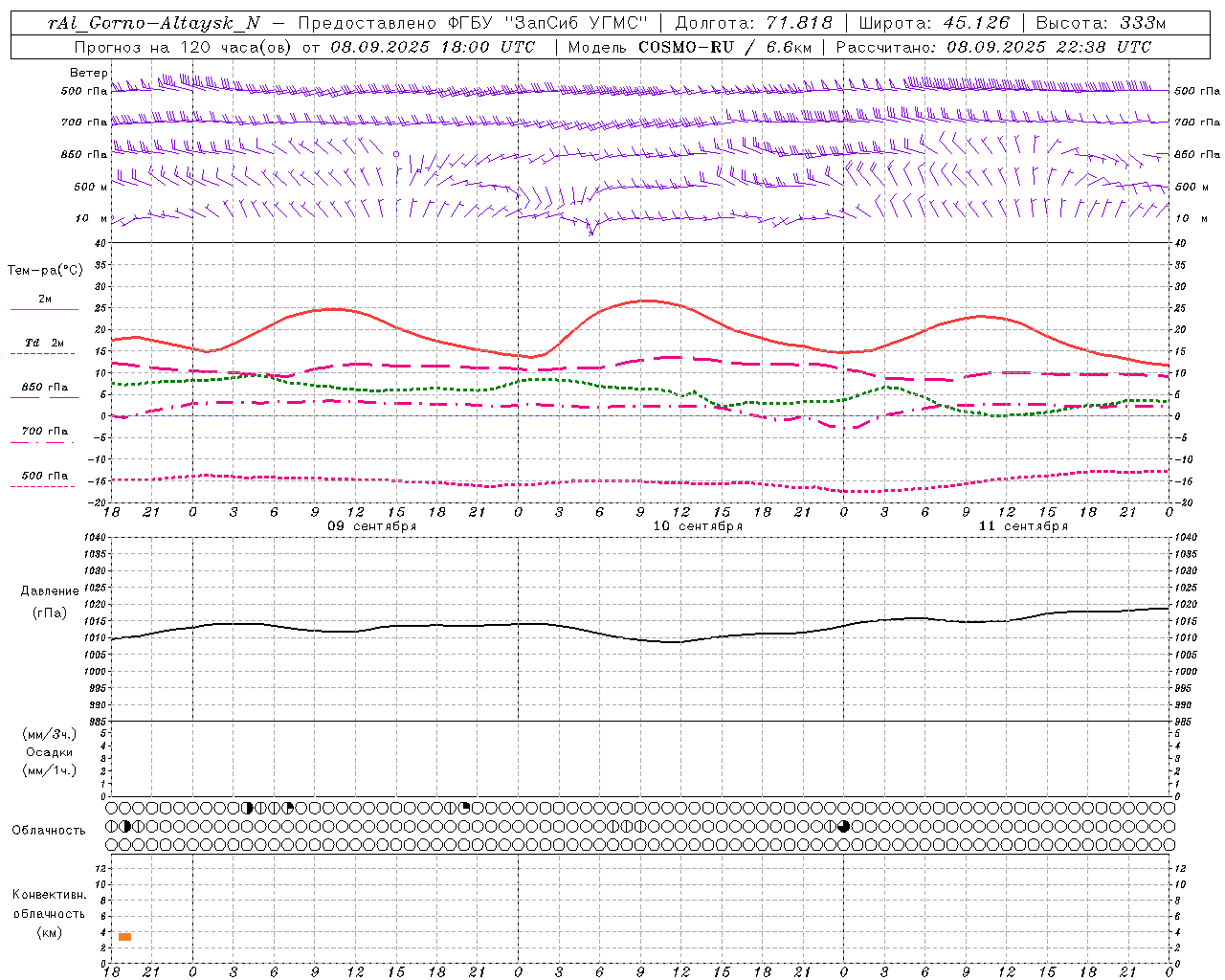Click the orange convective cloud bar
Image resolution: width=1225 pixels, height=980 pixels.
click(124, 937)
